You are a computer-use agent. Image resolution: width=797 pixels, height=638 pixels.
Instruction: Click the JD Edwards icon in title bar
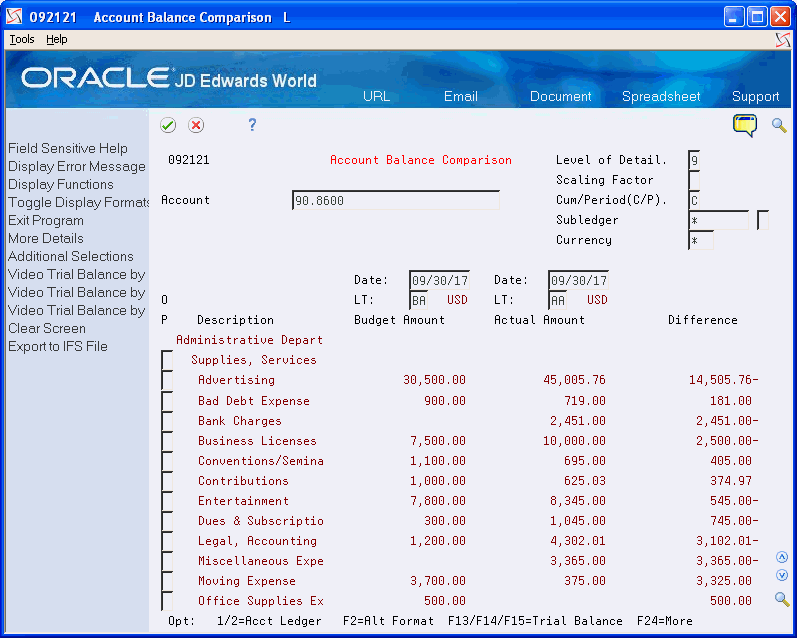pos(14,17)
